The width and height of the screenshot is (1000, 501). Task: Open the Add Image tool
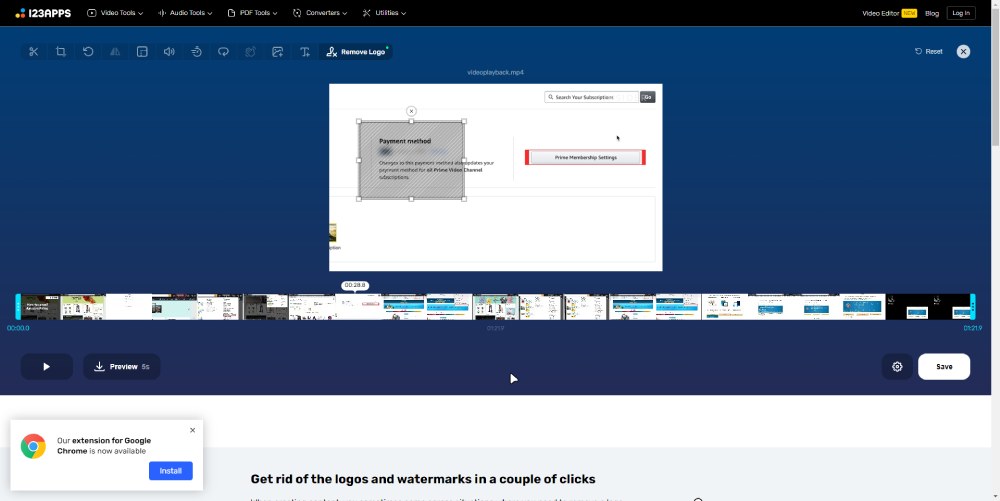pyautogui.click(x=277, y=52)
